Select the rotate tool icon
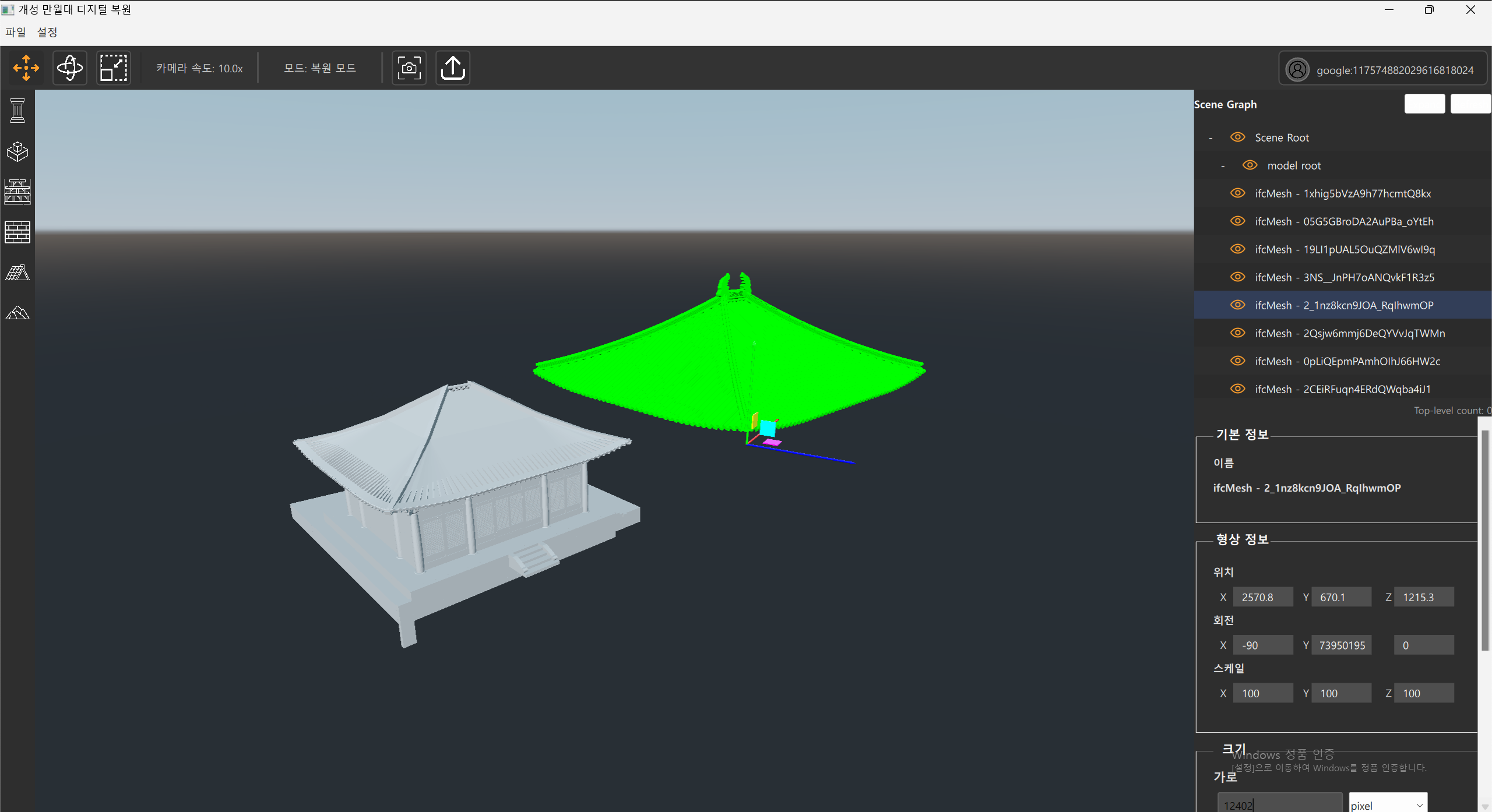The image size is (1492, 812). coord(70,68)
